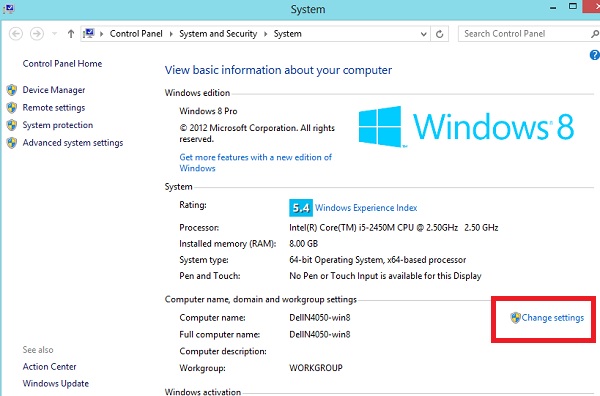
Task: Open Remote settings link
Action: click(54, 108)
